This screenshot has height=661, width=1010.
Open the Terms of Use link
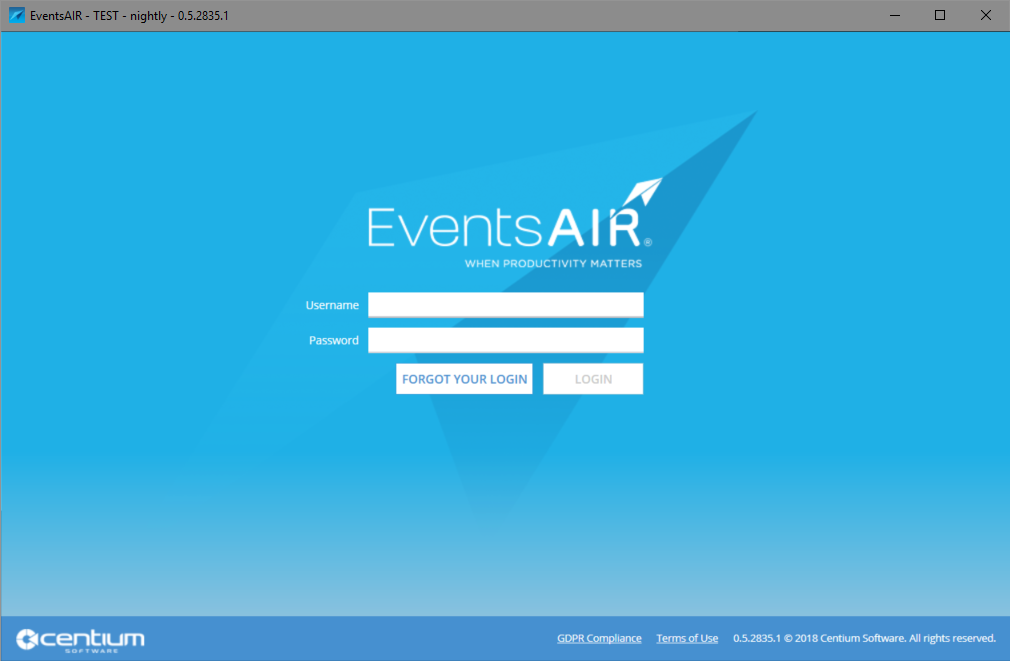687,638
